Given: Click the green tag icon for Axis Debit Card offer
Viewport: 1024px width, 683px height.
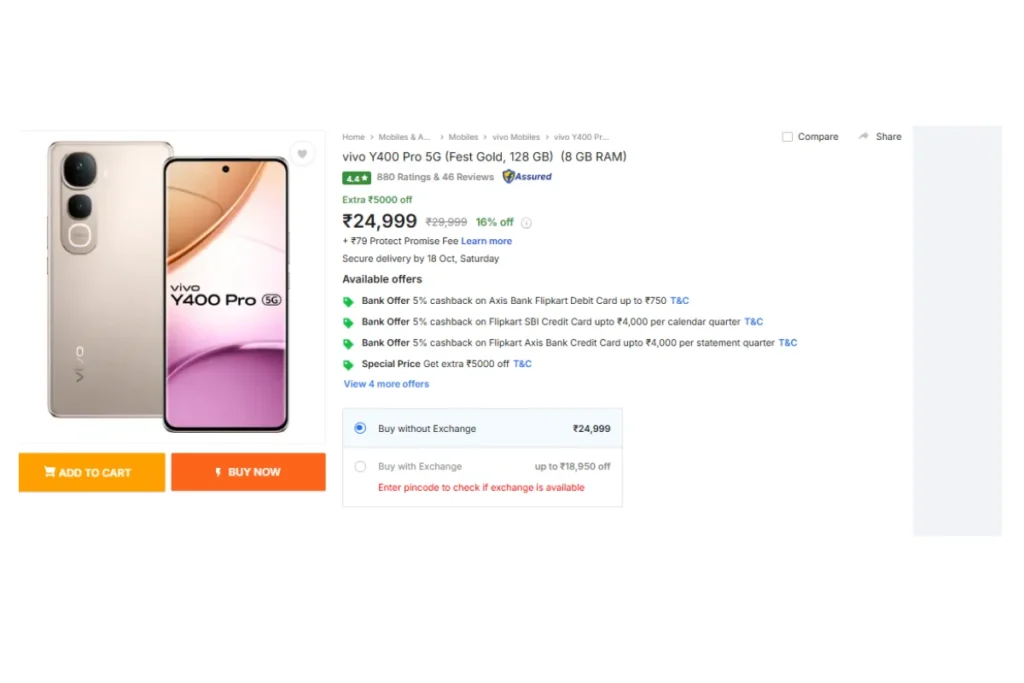Looking at the screenshot, I should tap(348, 301).
